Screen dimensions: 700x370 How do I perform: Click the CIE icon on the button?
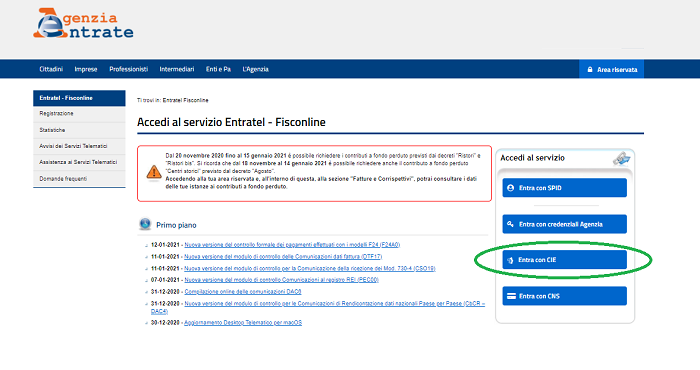[510, 260]
